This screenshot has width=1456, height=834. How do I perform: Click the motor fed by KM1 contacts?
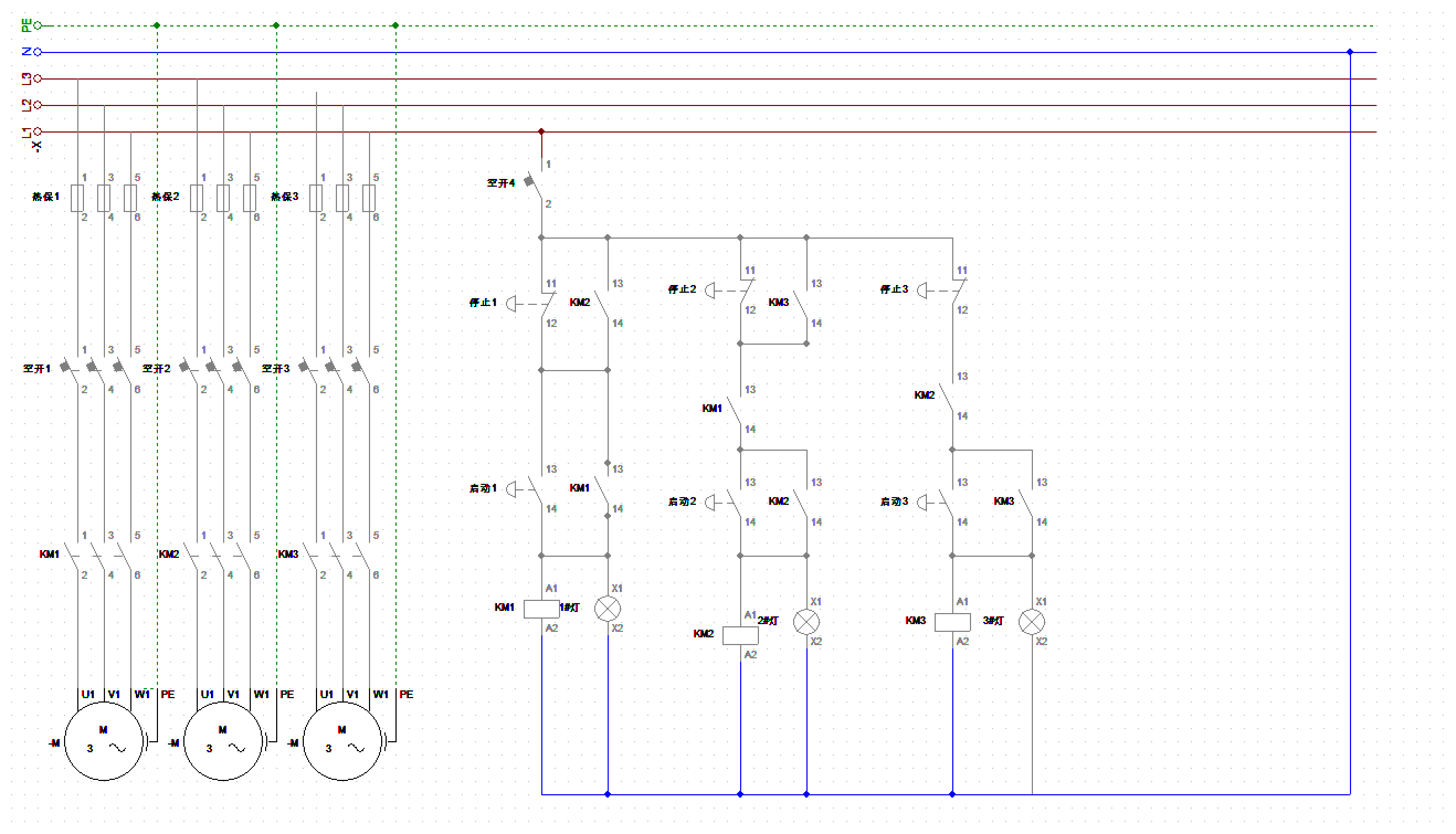coord(104,741)
